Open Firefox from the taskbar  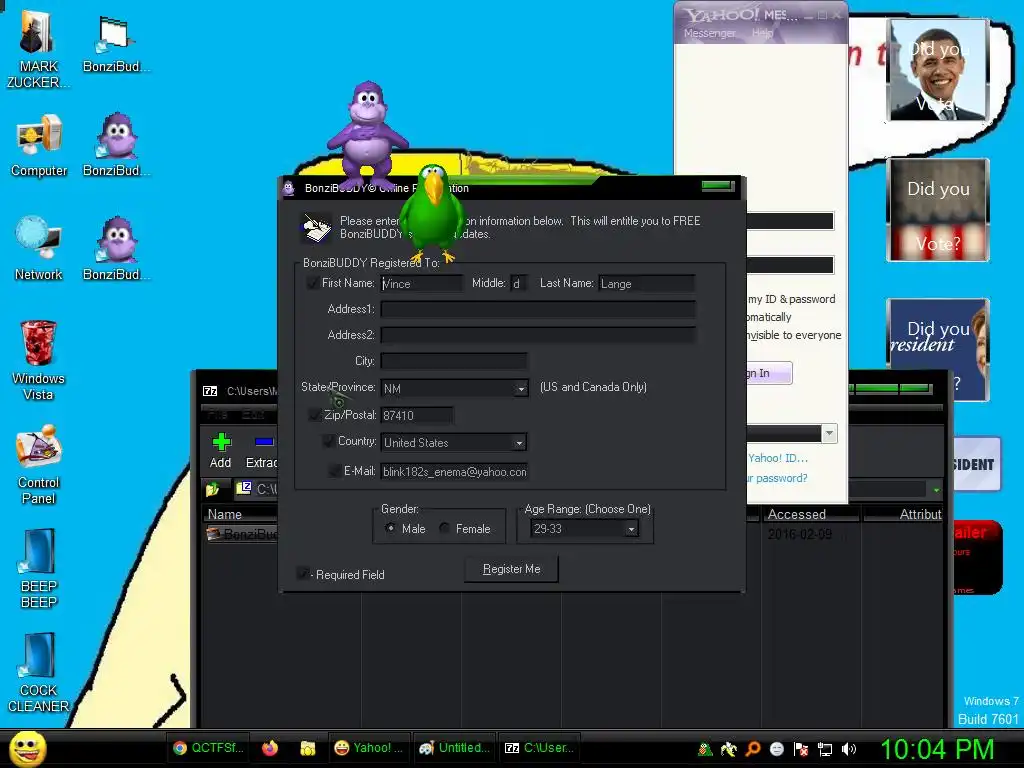coord(270,748)
